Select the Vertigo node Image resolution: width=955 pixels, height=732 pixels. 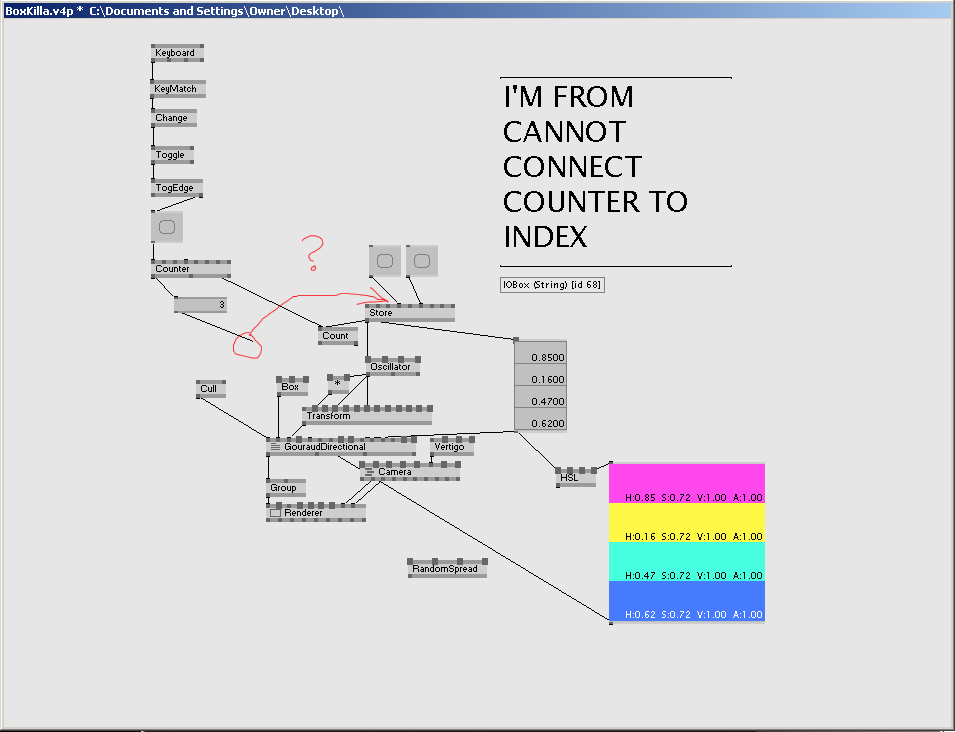tap(452, 447)
